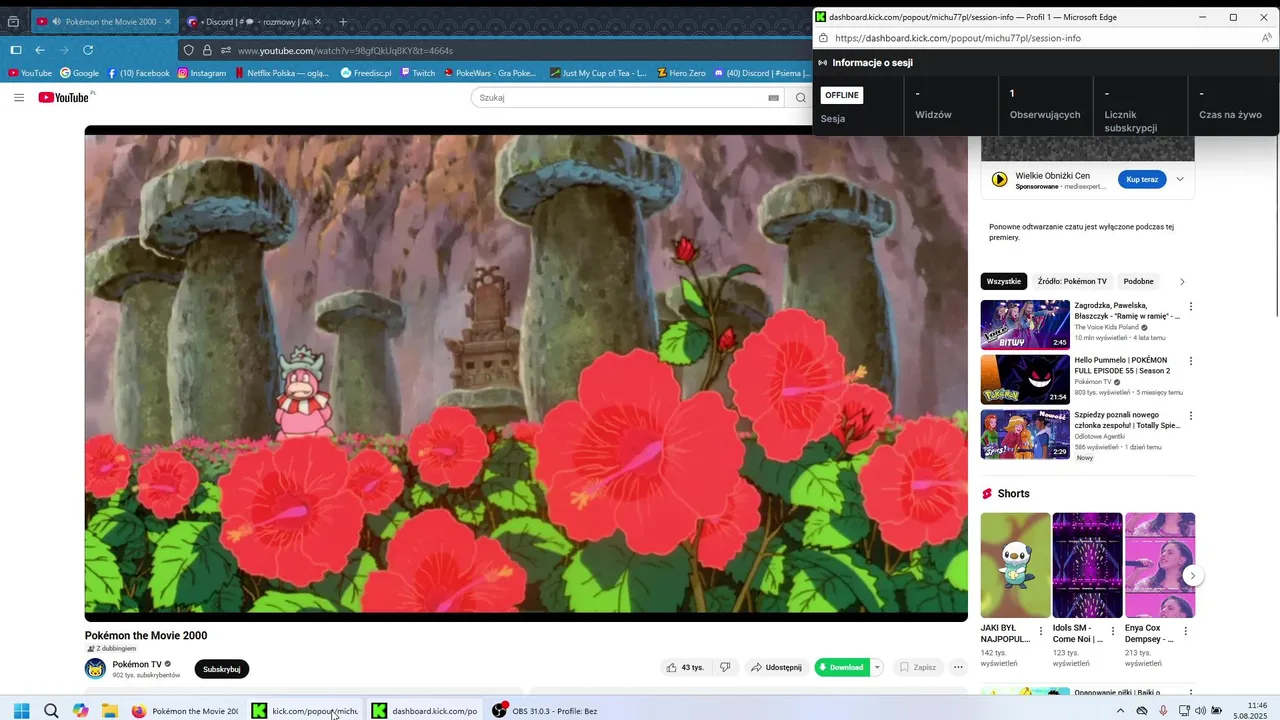Expand the sponsored ad chevron
1280x720 pixels.
1180,179
